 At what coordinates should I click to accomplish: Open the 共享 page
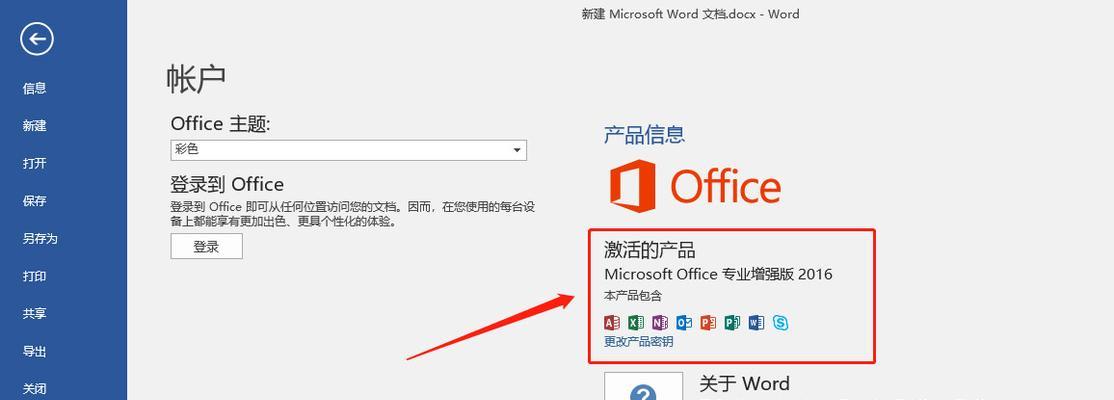pyautogui.click(x=35, y=313)
